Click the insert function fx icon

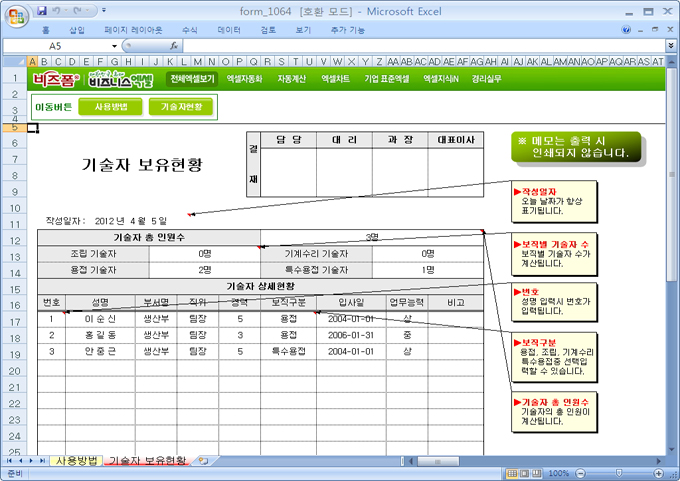[174, 46]
